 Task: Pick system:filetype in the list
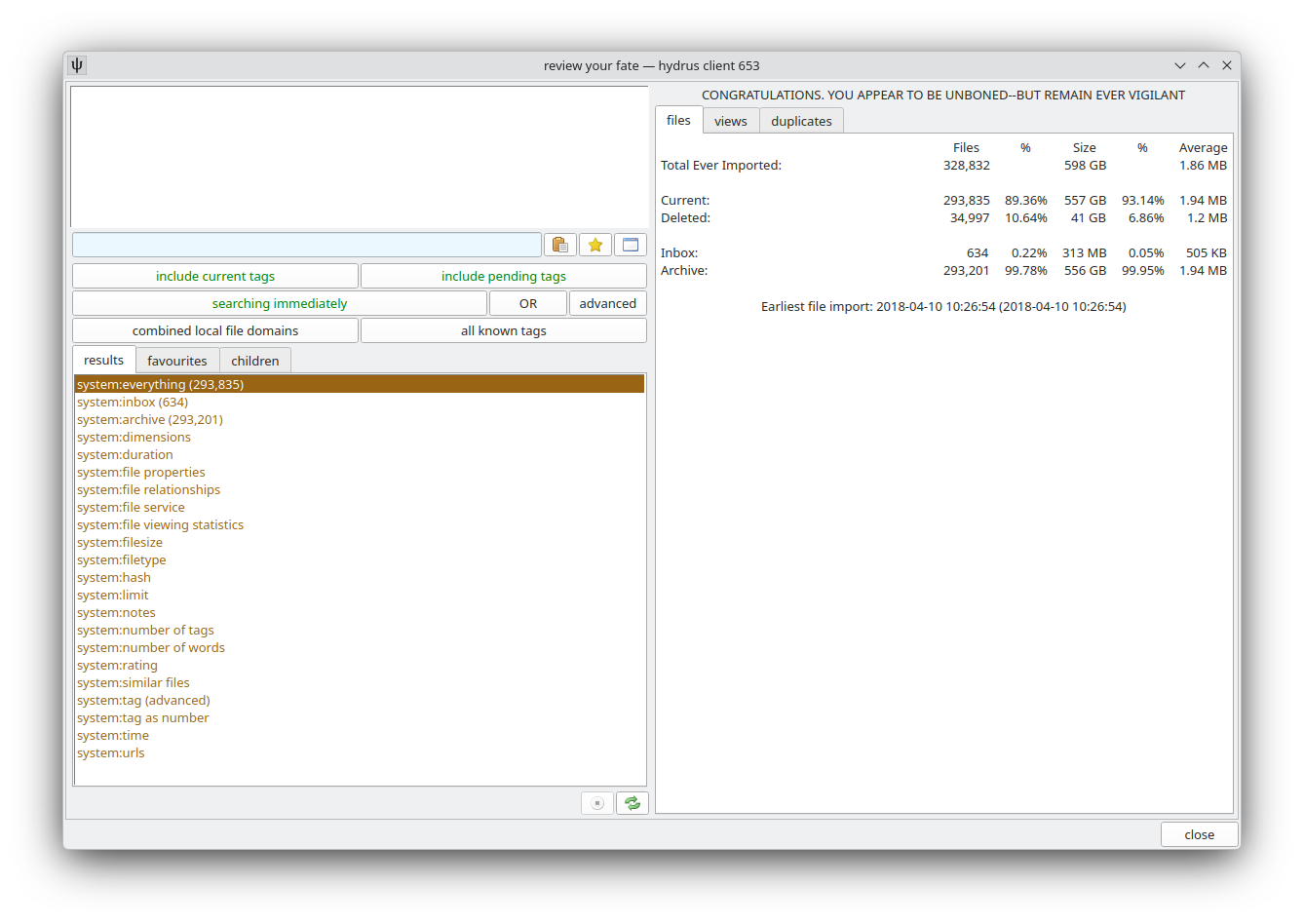pyautogui.click(x=360, y=559)
